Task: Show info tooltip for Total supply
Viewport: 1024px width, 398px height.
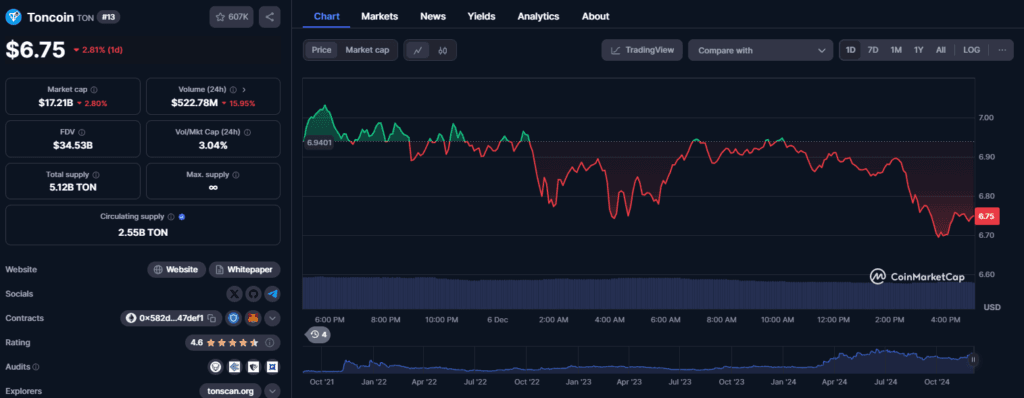Action: [x=96, y=175]
